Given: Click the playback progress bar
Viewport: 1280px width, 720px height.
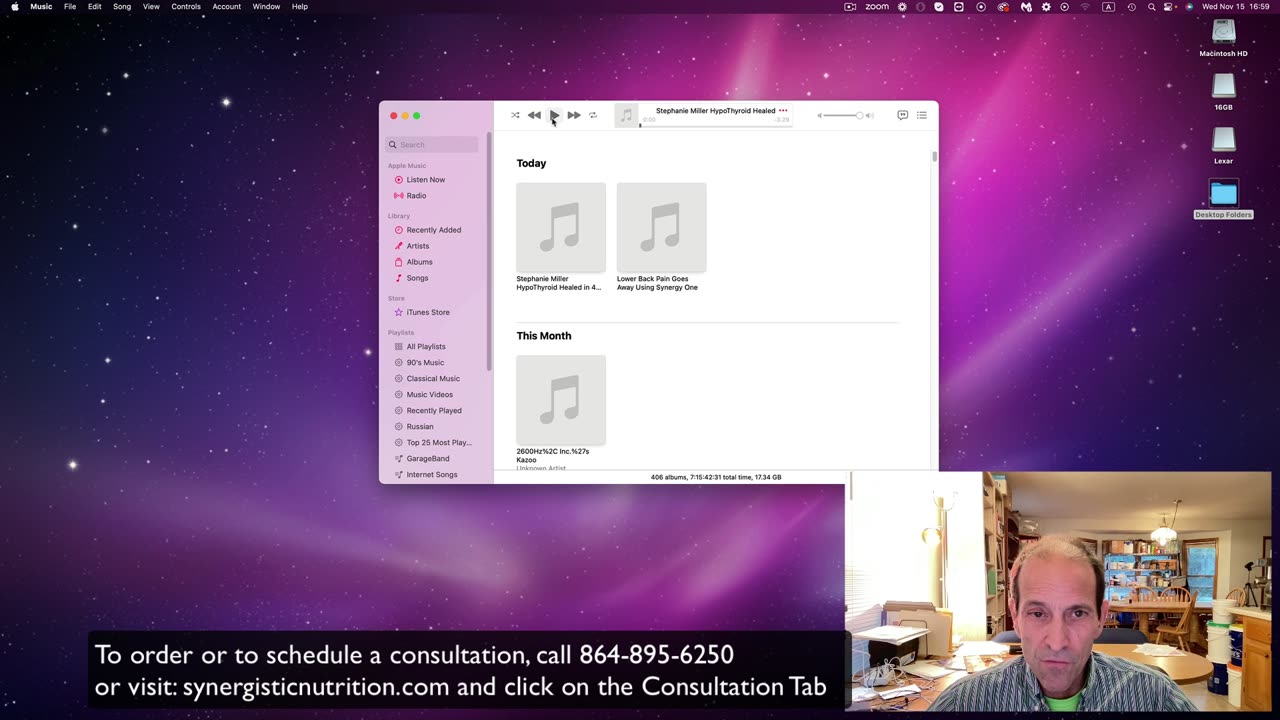Looking at the screenshot, I should click(x=715, y=125).
